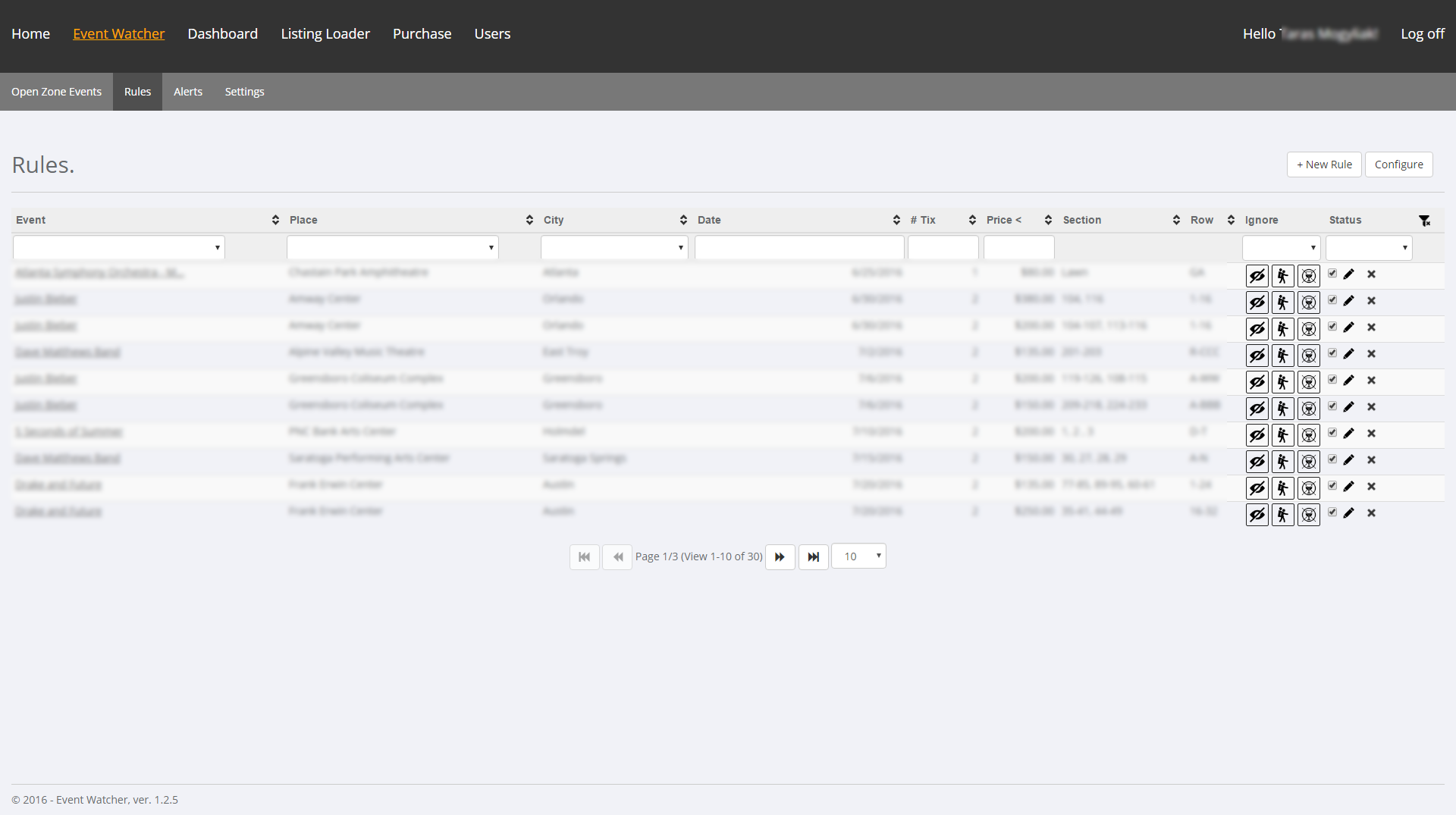
Task: Click the + New Rule button
Action: coord(1323,164)
